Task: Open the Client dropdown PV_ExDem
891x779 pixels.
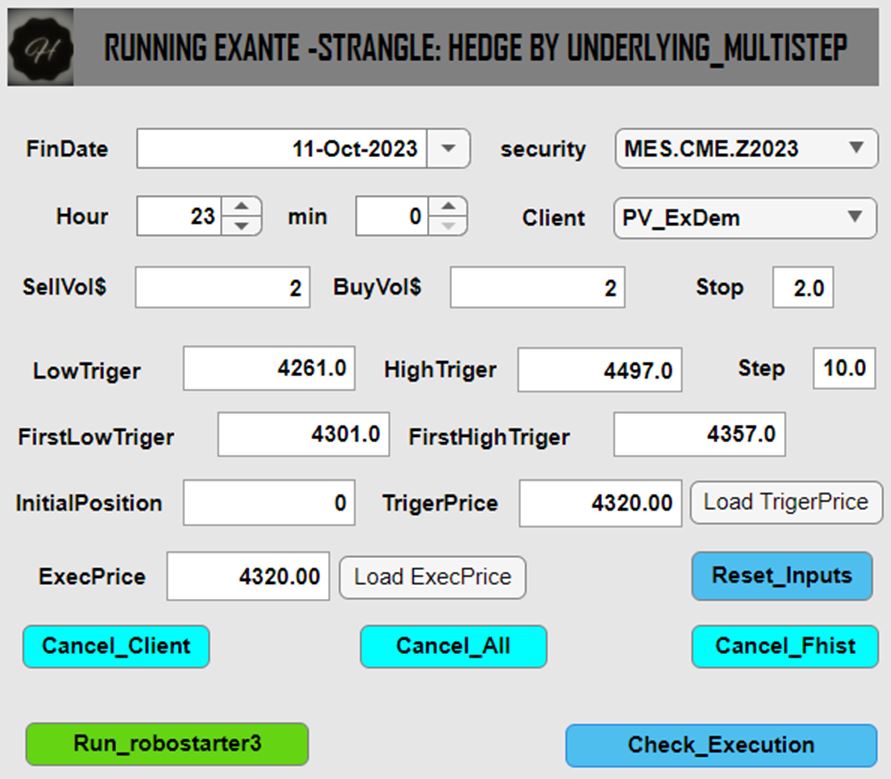Action: point(855,217)
